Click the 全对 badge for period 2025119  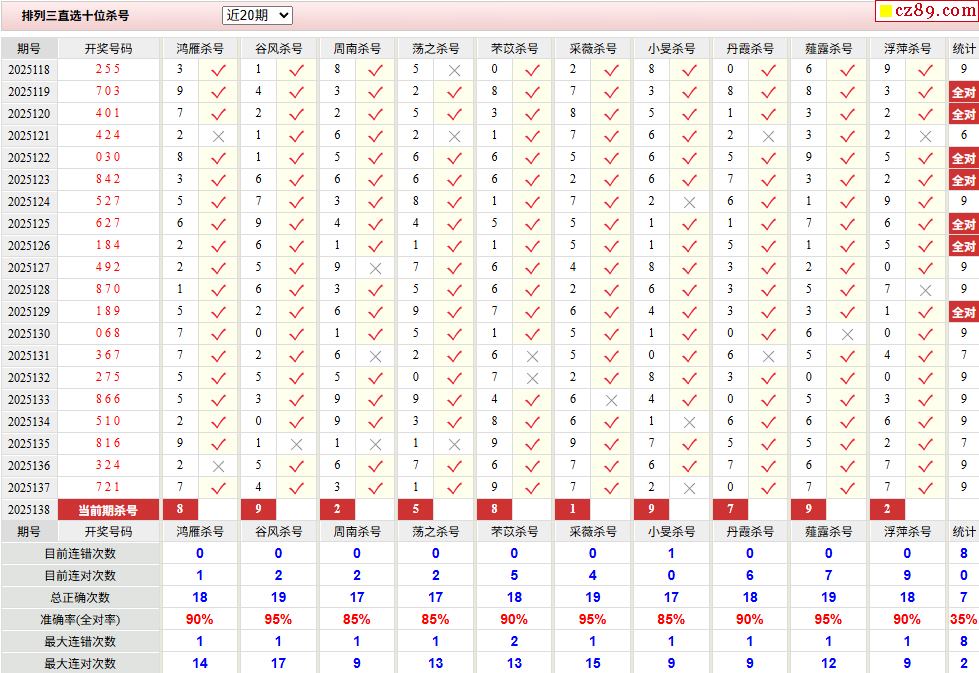point(963,92)
